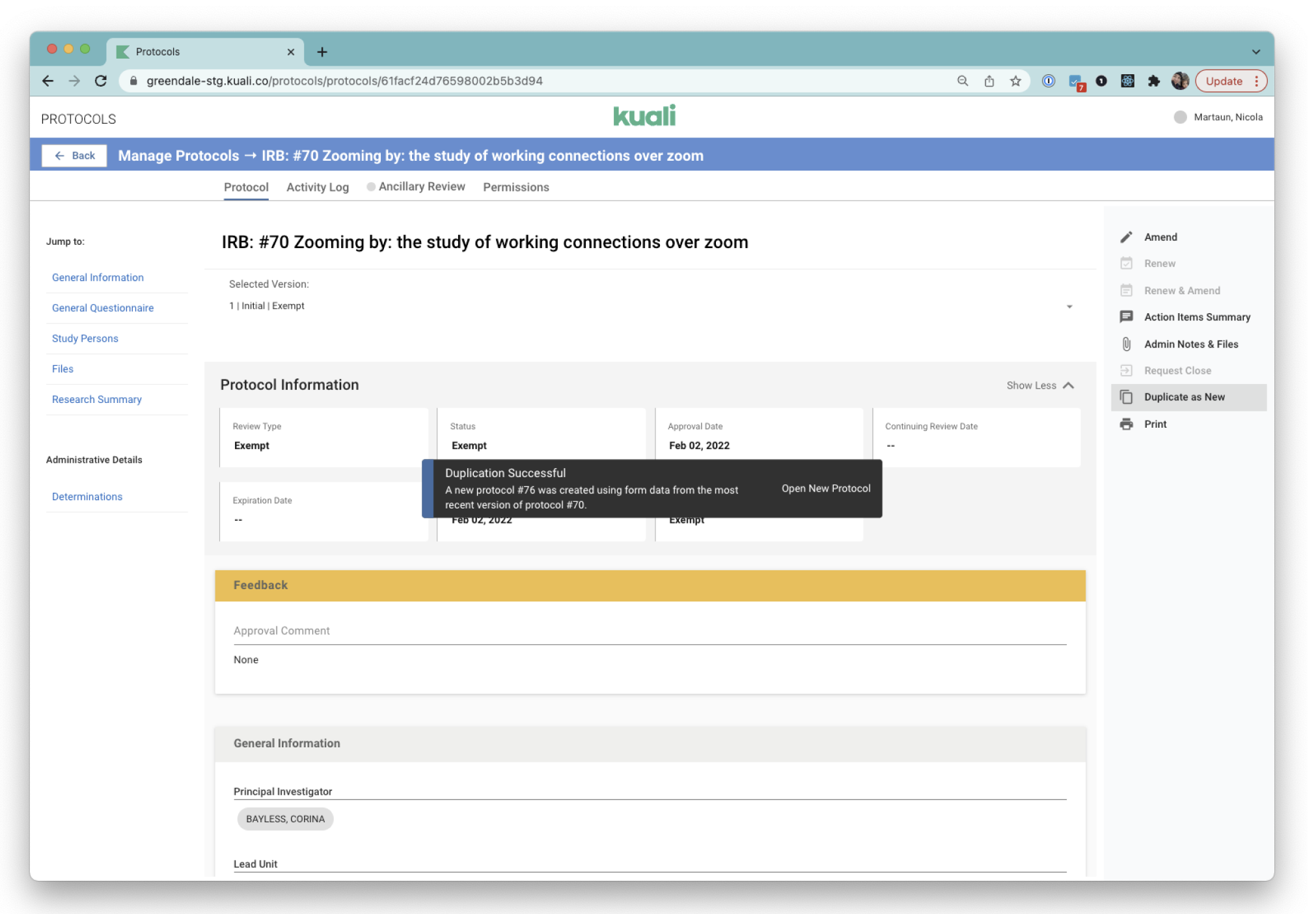
Task: Click the share icon in address bar
Action: click(x=989, y=81)
